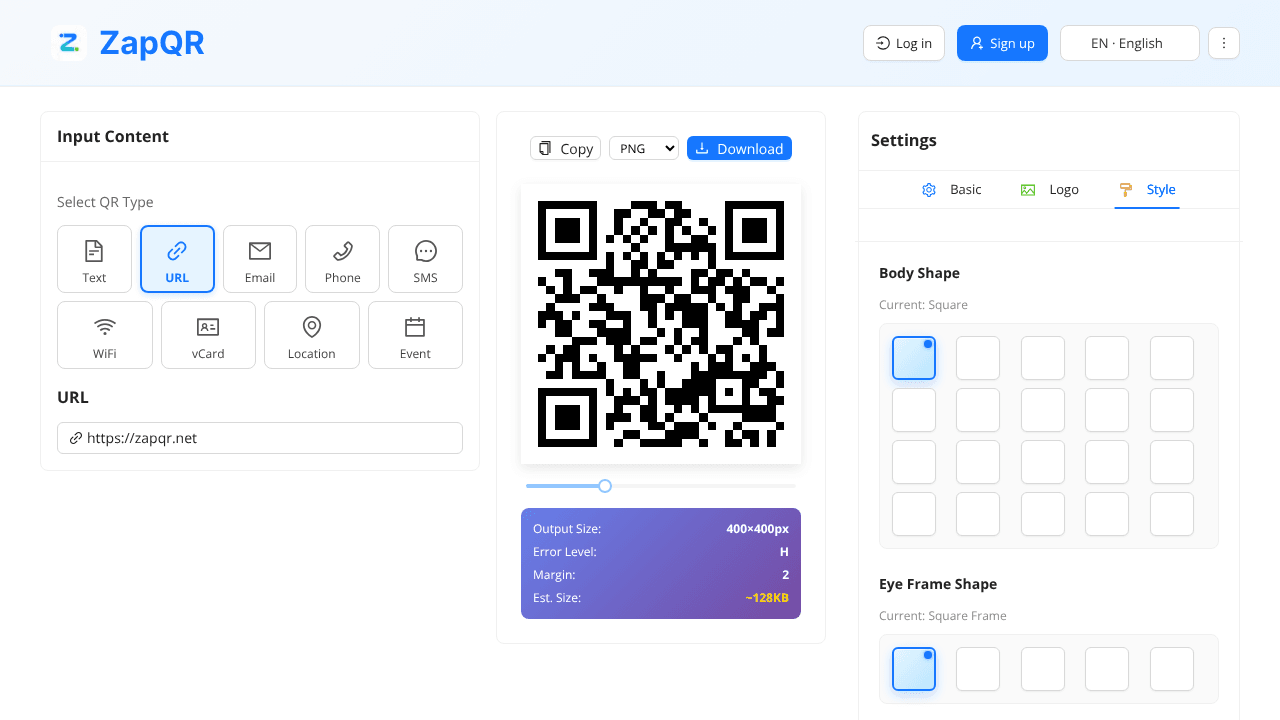The height and width of the screenshot is (720, 1280).
Task: Click the ZapQR brand name
Action: tap(152, 43)
